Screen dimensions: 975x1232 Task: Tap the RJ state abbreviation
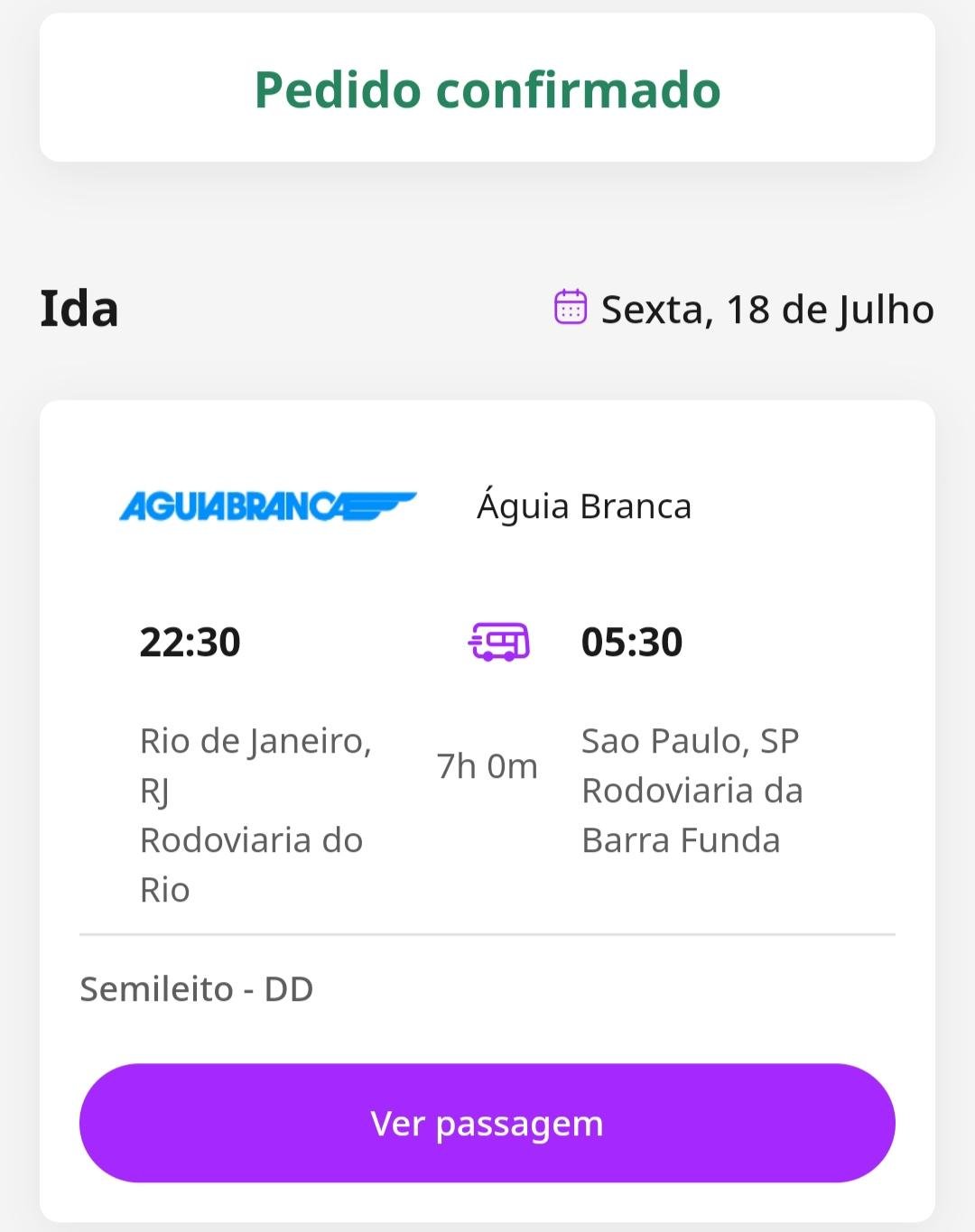pyautogui.click(x=154, y=792)
